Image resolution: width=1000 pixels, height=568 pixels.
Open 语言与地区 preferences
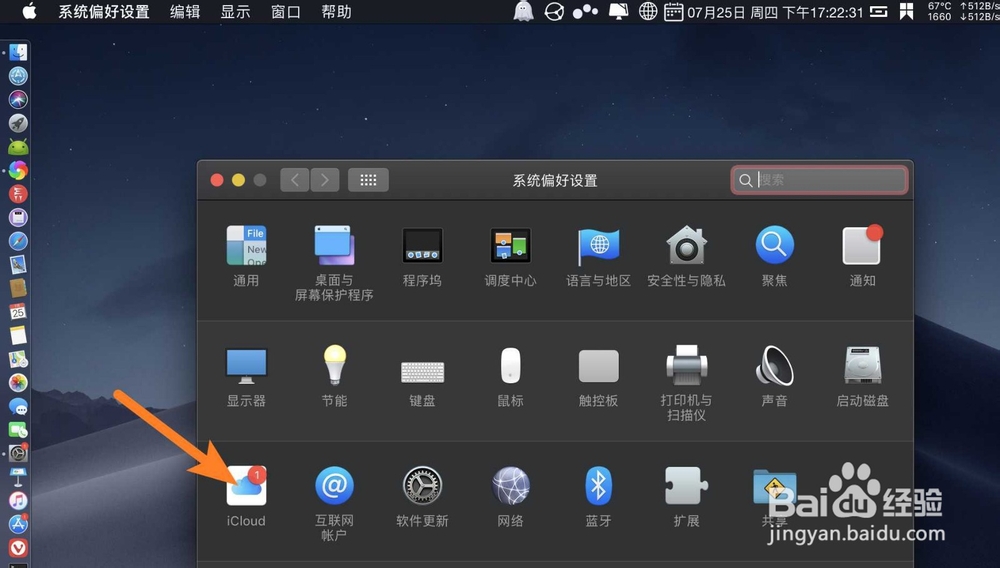[598, 245]
